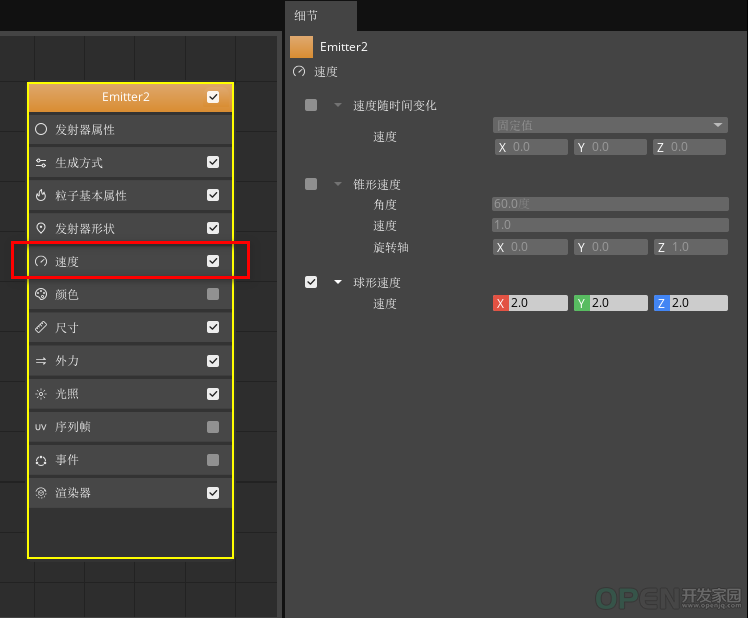
Task: Click the 生成方式 module icon
Action: pos(41,162)
